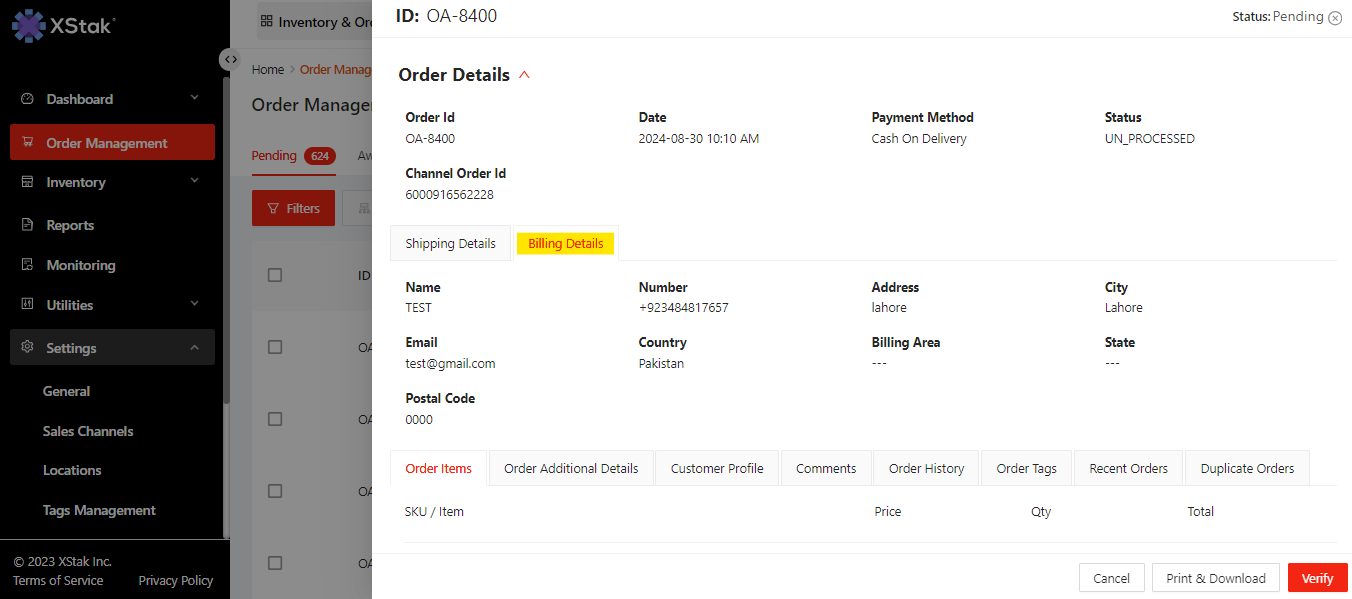The width and height of the screenshot is (1352, 599).
Task: Click the Monitoring icon in sidebar
Action: 27,265
